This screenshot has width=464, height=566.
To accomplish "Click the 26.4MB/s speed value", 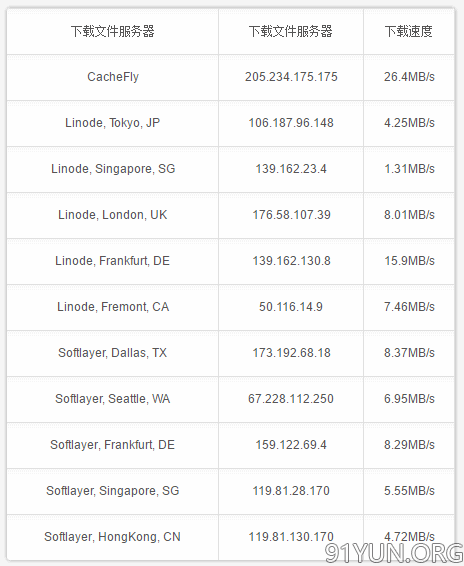I will (x=409, y=77).
